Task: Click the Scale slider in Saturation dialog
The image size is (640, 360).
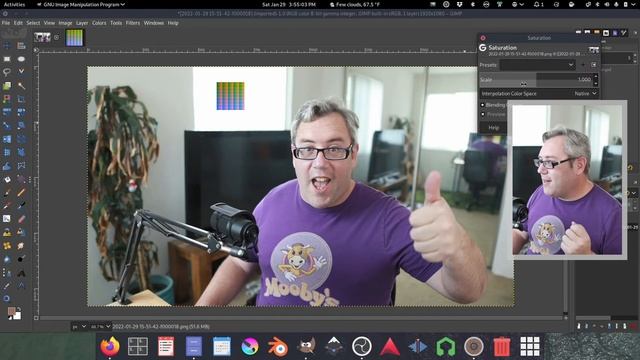Action: (x=536, y=80)
